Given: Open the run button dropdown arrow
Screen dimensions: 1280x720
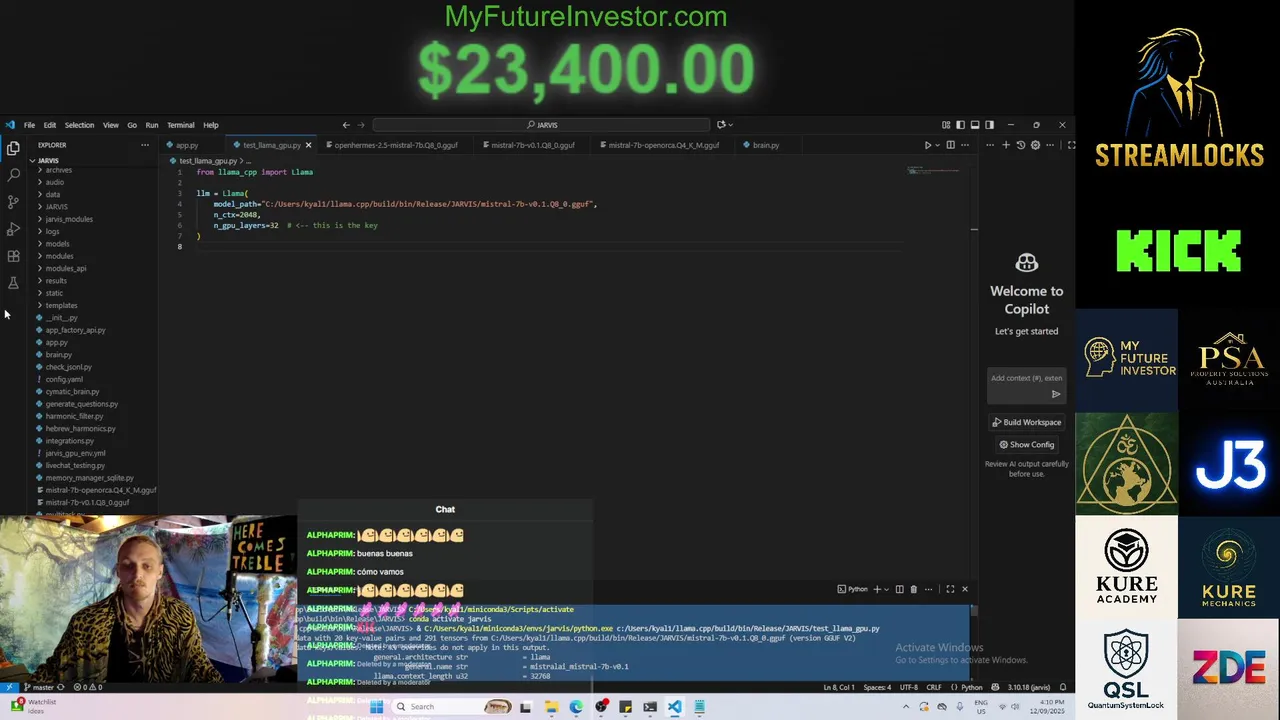Looking at the screenshot, I should (x=938, y=145).
